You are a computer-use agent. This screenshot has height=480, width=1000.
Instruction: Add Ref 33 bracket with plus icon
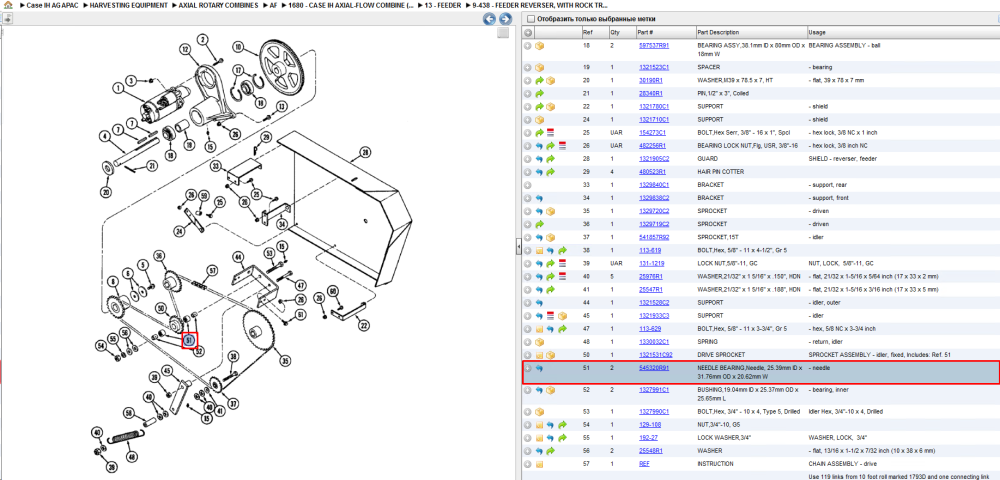(x=528, y=185)
